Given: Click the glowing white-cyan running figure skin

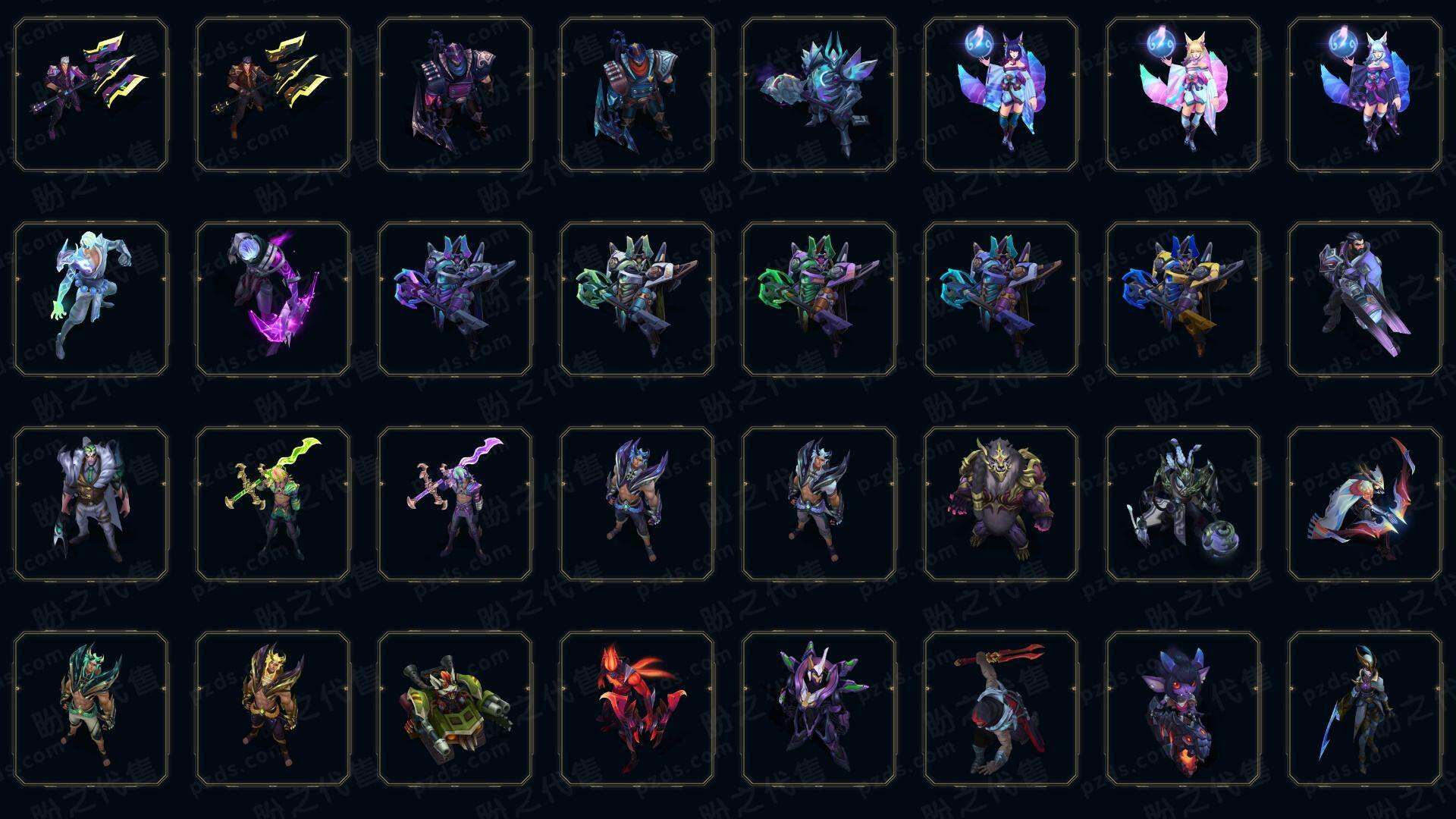Looking at the screenshot, I should [91, 299].
